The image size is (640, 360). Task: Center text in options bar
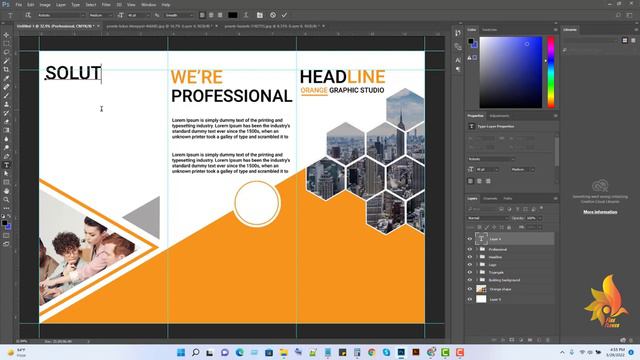(x=211, y=15)
